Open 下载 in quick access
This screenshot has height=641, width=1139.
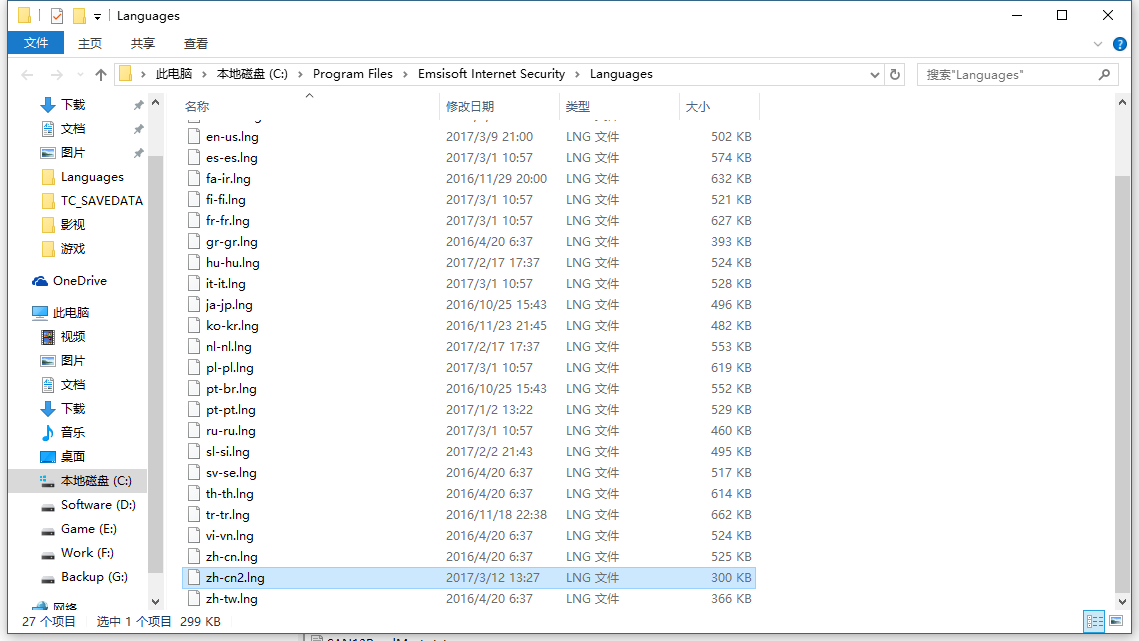coord(73,105)
